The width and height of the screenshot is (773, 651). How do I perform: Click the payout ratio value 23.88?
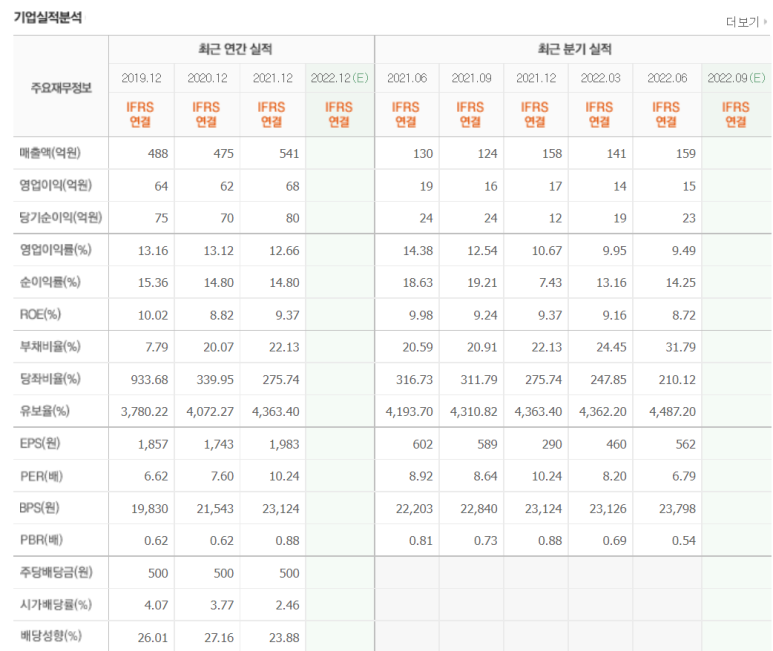pyautogui.click(x=284, y=638)
